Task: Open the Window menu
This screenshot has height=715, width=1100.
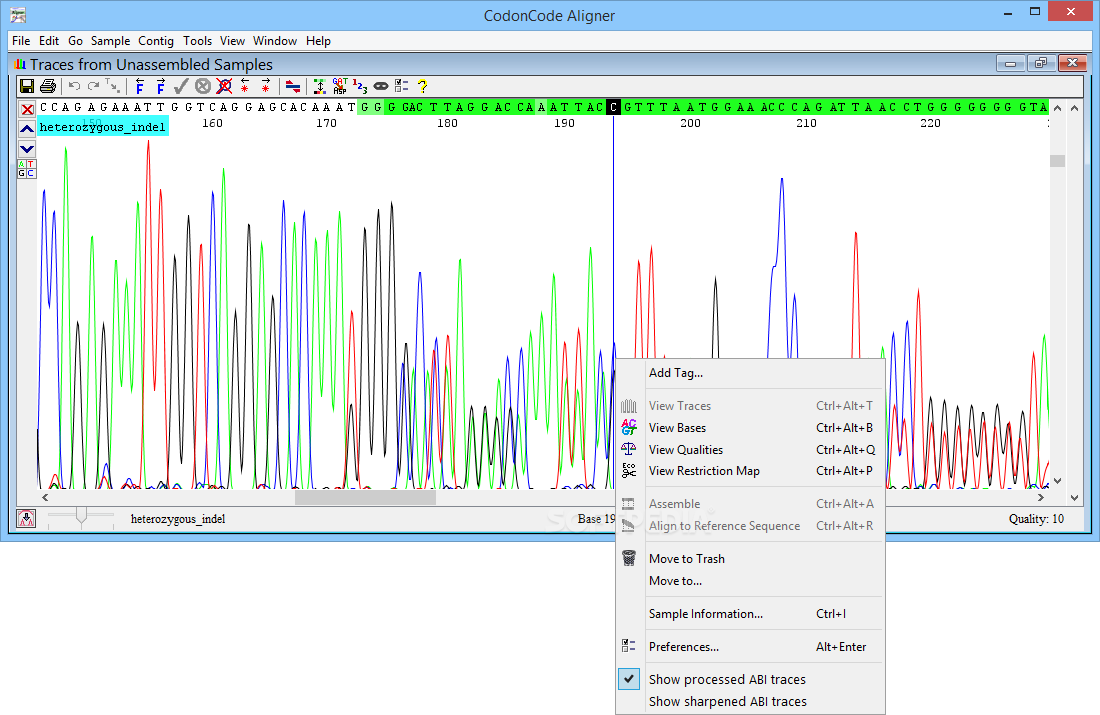Action: [275, 41]
